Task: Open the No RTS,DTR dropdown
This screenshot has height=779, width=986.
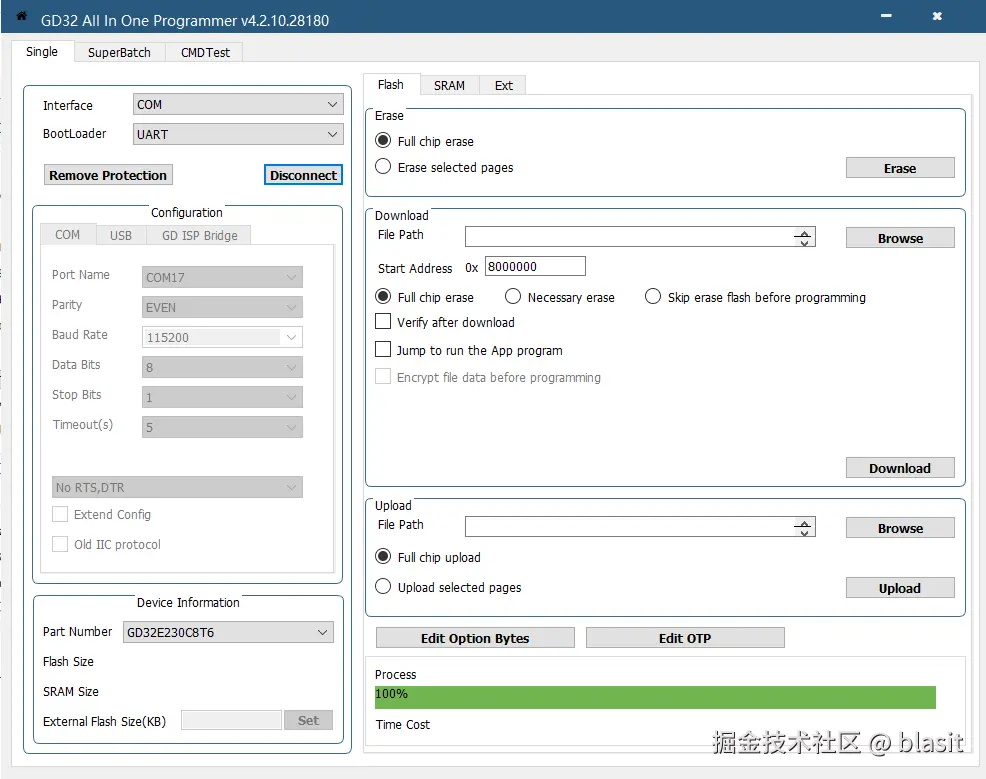Action: click(177, 487)
